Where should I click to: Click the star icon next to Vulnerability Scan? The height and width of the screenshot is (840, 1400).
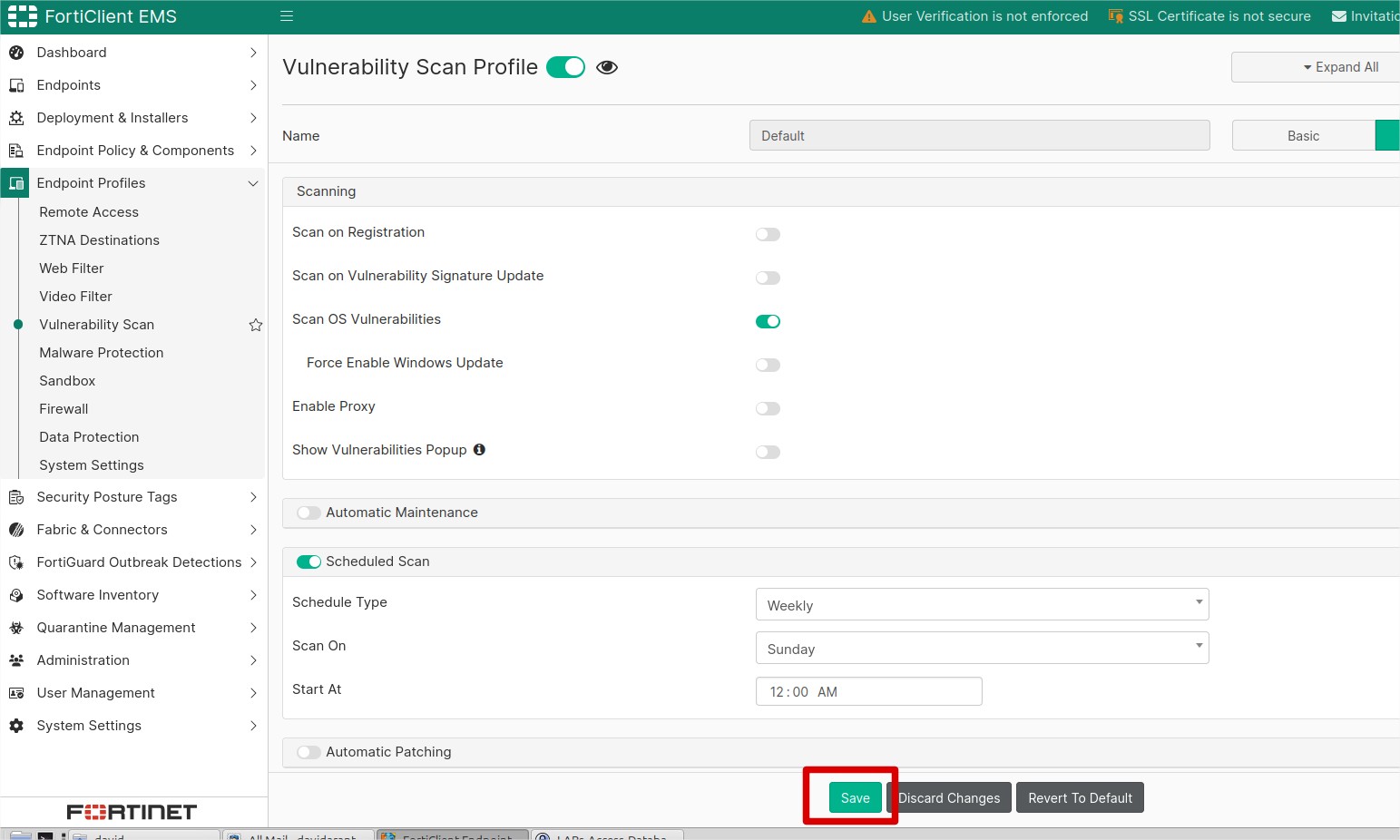click(x=256, y=325)
